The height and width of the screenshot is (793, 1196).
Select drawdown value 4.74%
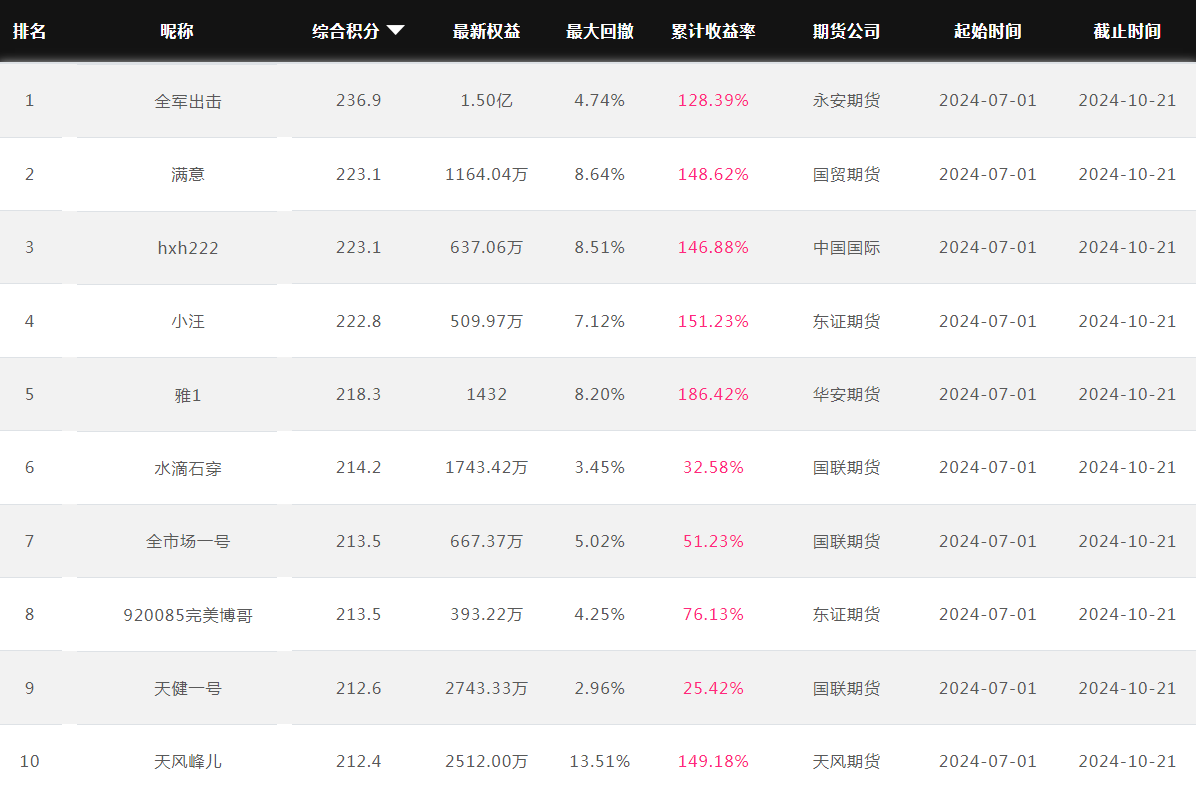tap(600, 101)
